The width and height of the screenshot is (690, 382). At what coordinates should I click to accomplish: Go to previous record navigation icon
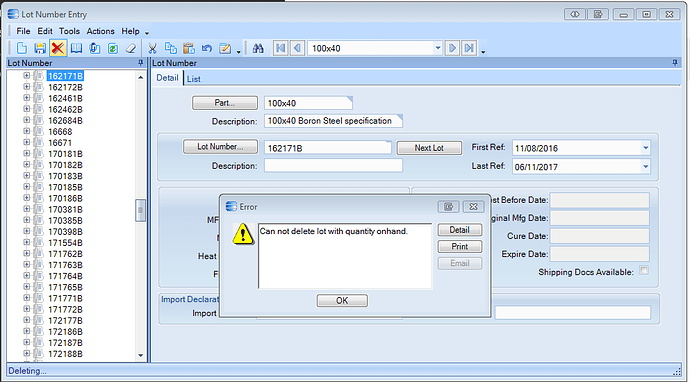(297, 48)
